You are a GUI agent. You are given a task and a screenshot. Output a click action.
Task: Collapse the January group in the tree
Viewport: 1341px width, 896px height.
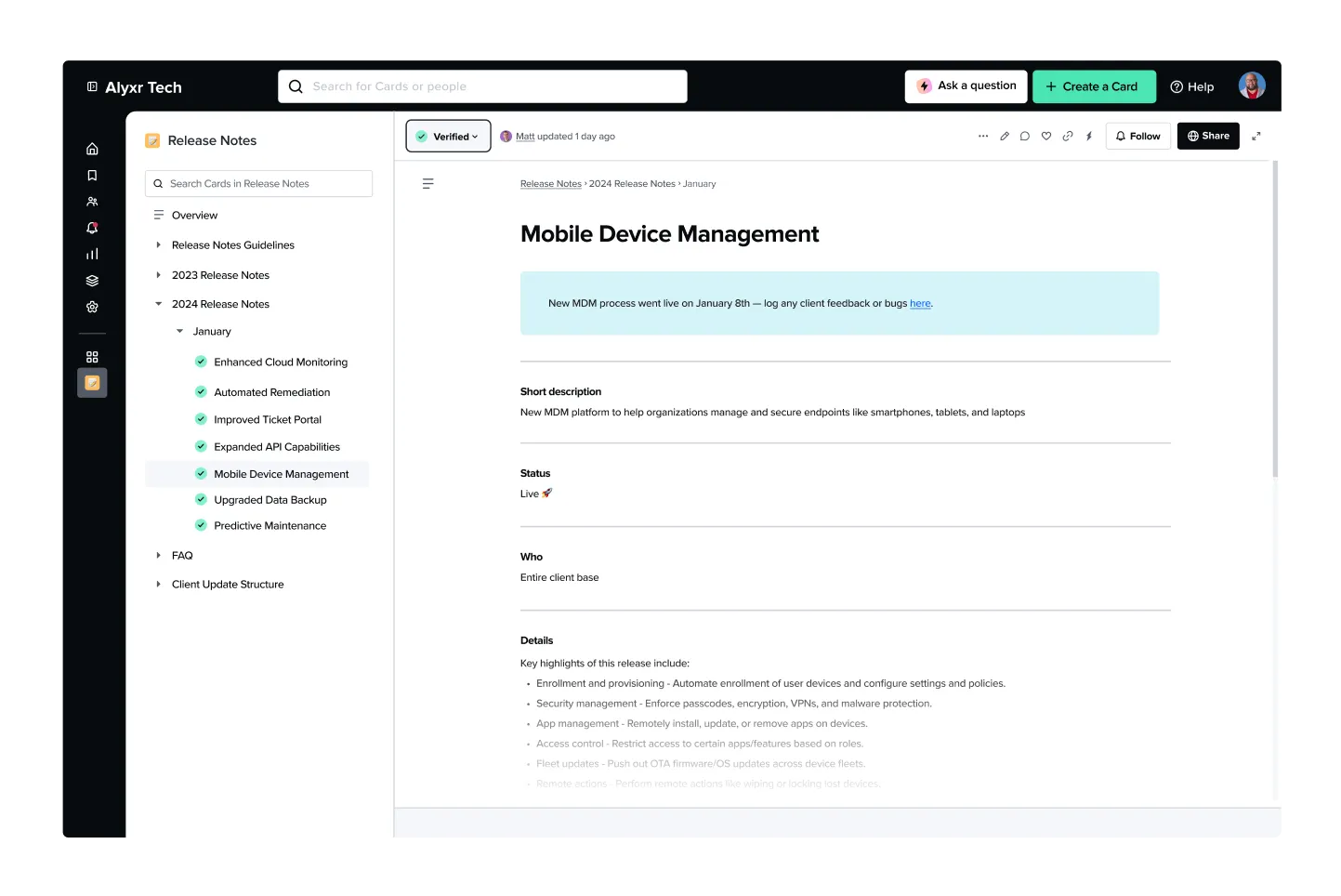179,331
